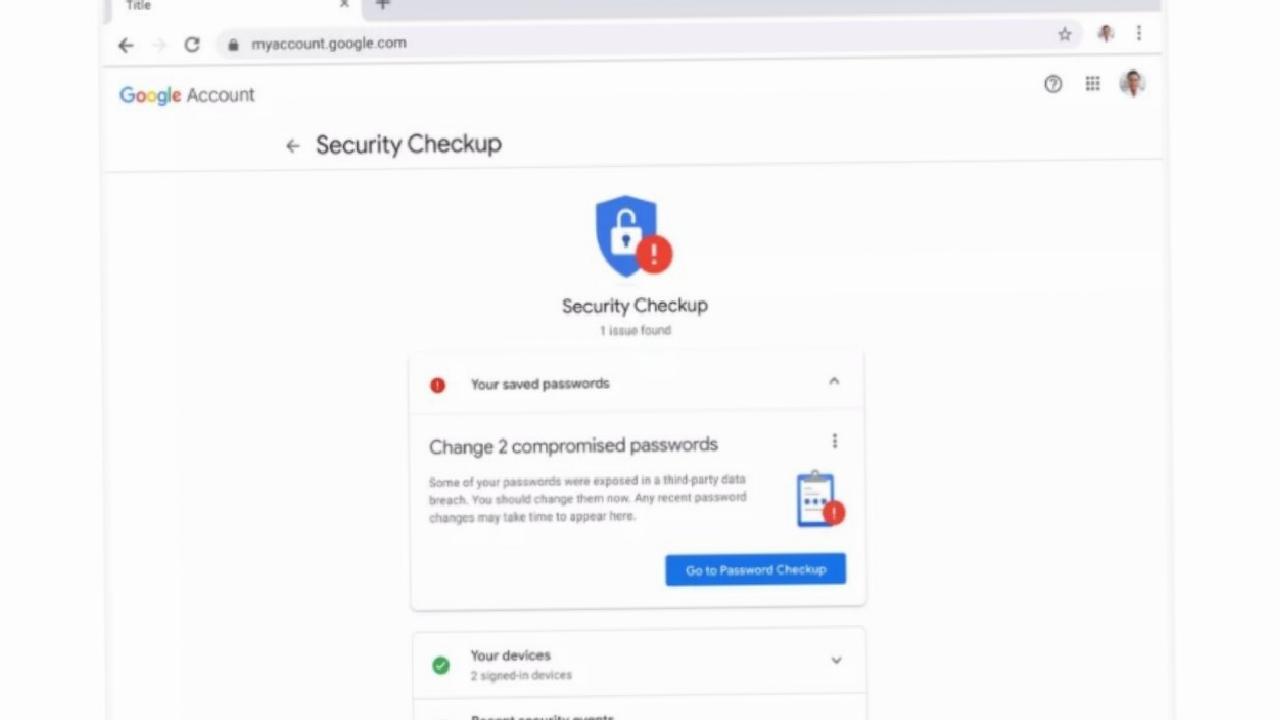
Task: Open Chrome three-dot menu
Action: pos(1138,33)
